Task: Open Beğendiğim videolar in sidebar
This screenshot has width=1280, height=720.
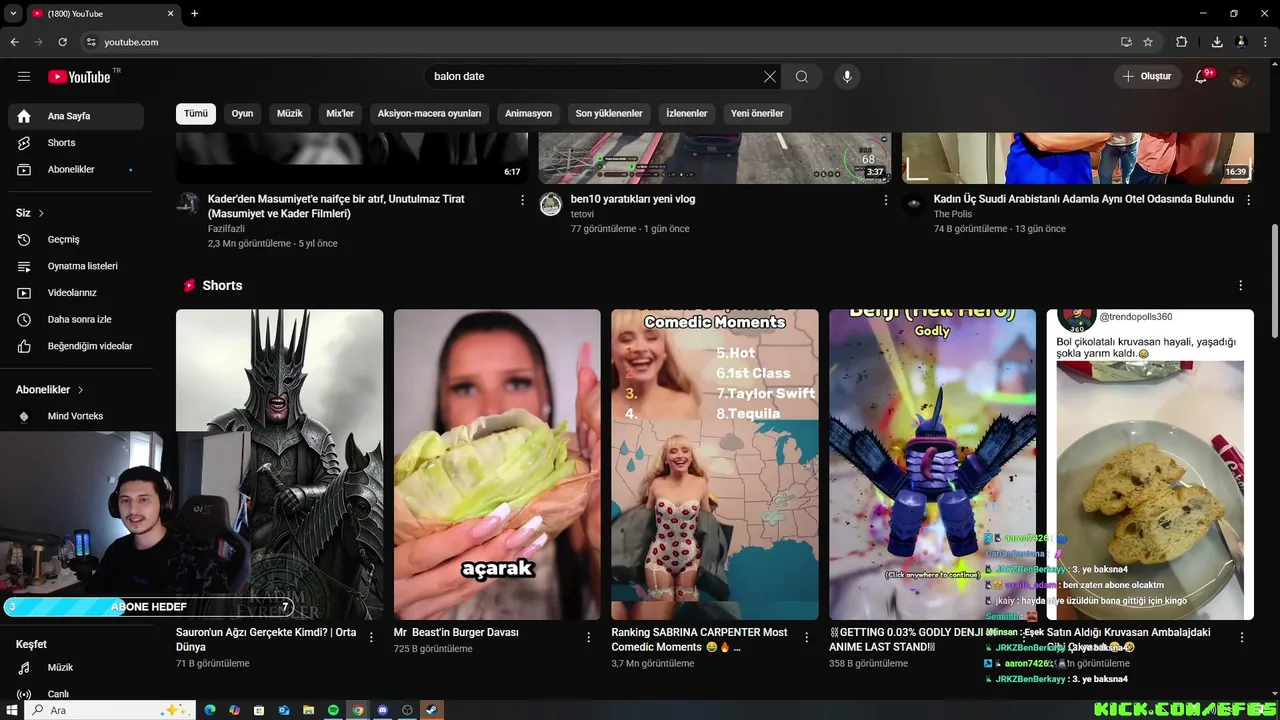Action: (76, 346)
